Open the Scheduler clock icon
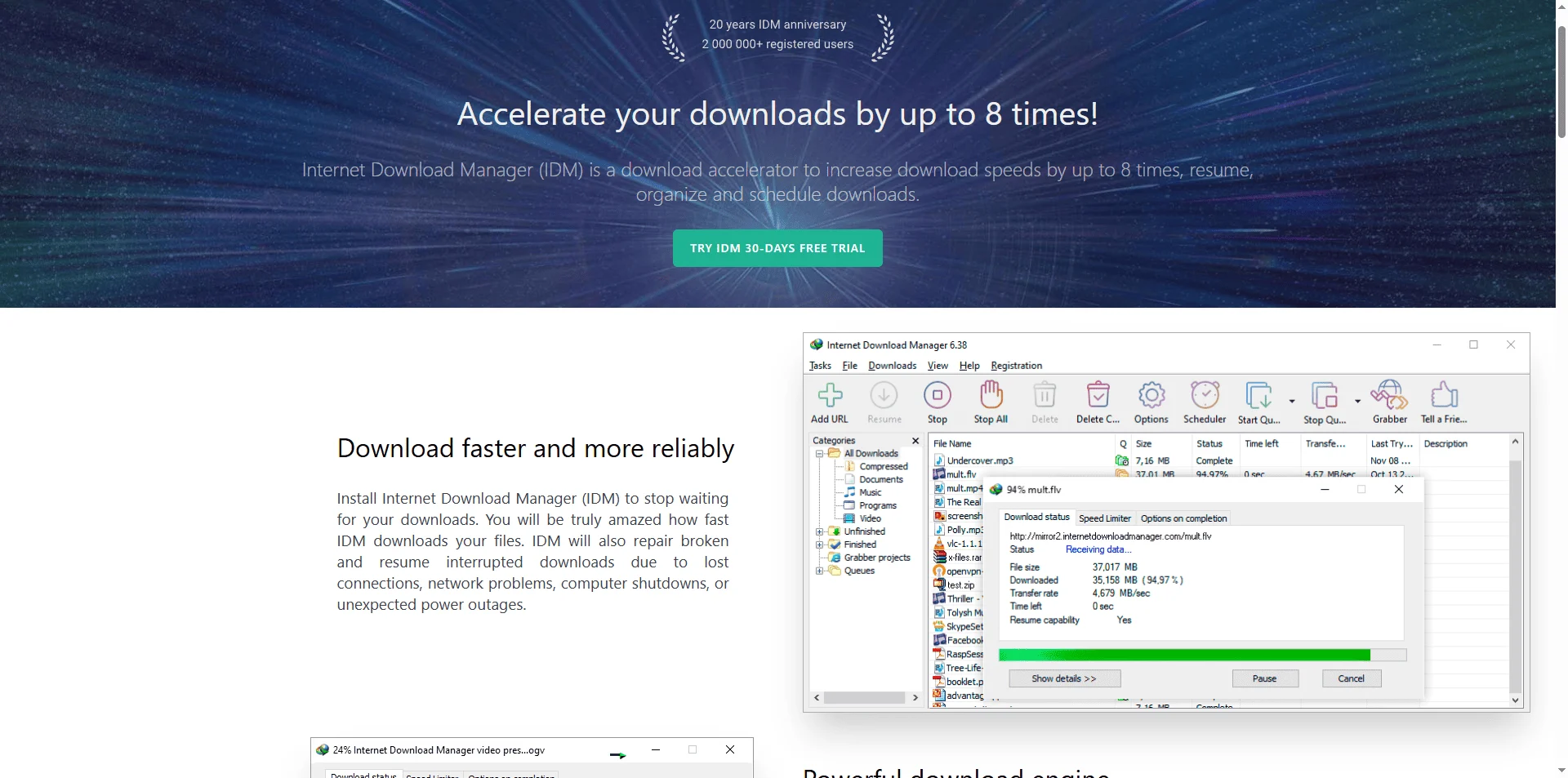Image resolution: width=1568 pixels, height=778 pixels. click(1205, 396)
